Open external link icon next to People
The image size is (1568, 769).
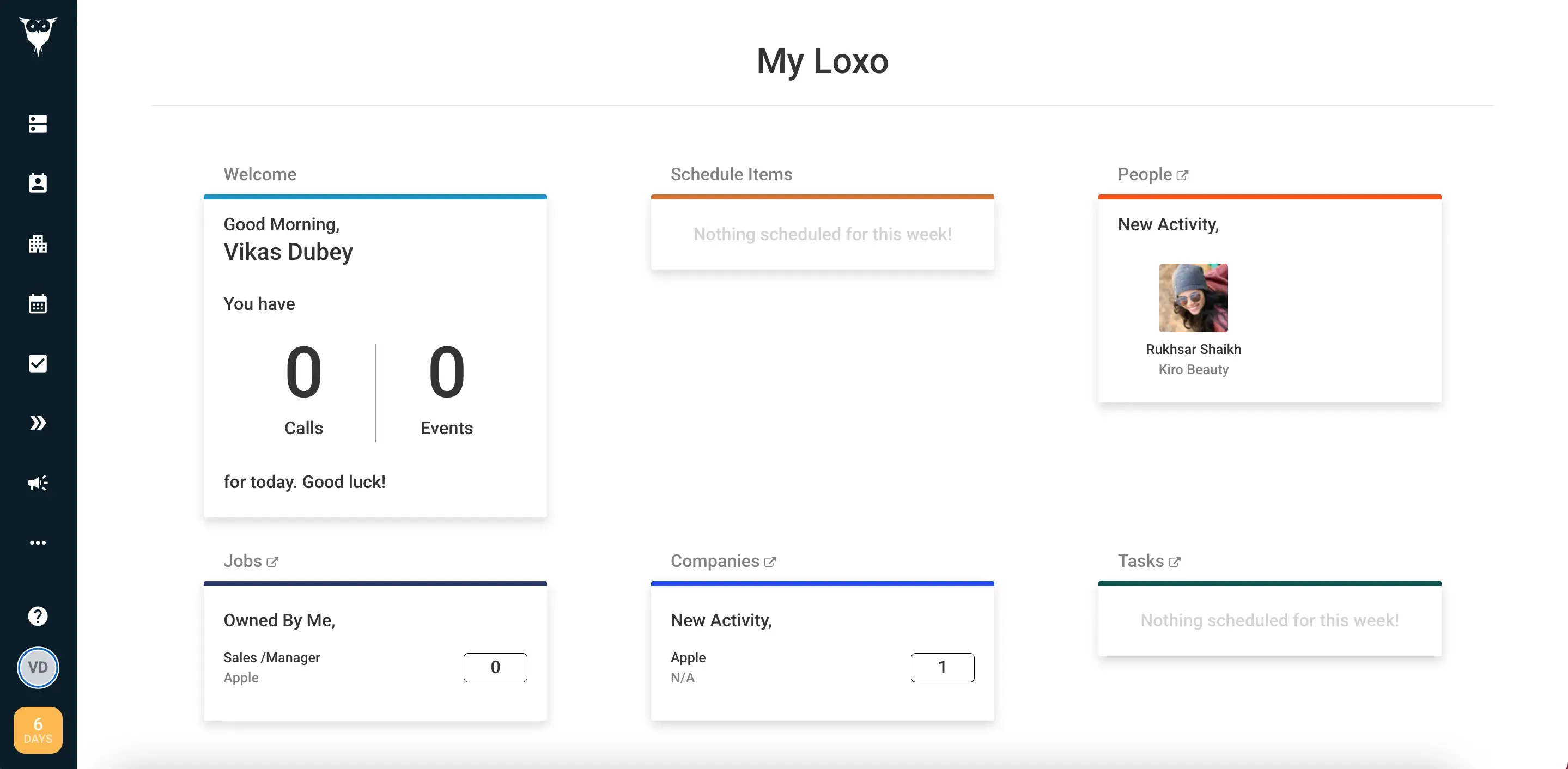pyautogui.click(x=1182, y=175)
